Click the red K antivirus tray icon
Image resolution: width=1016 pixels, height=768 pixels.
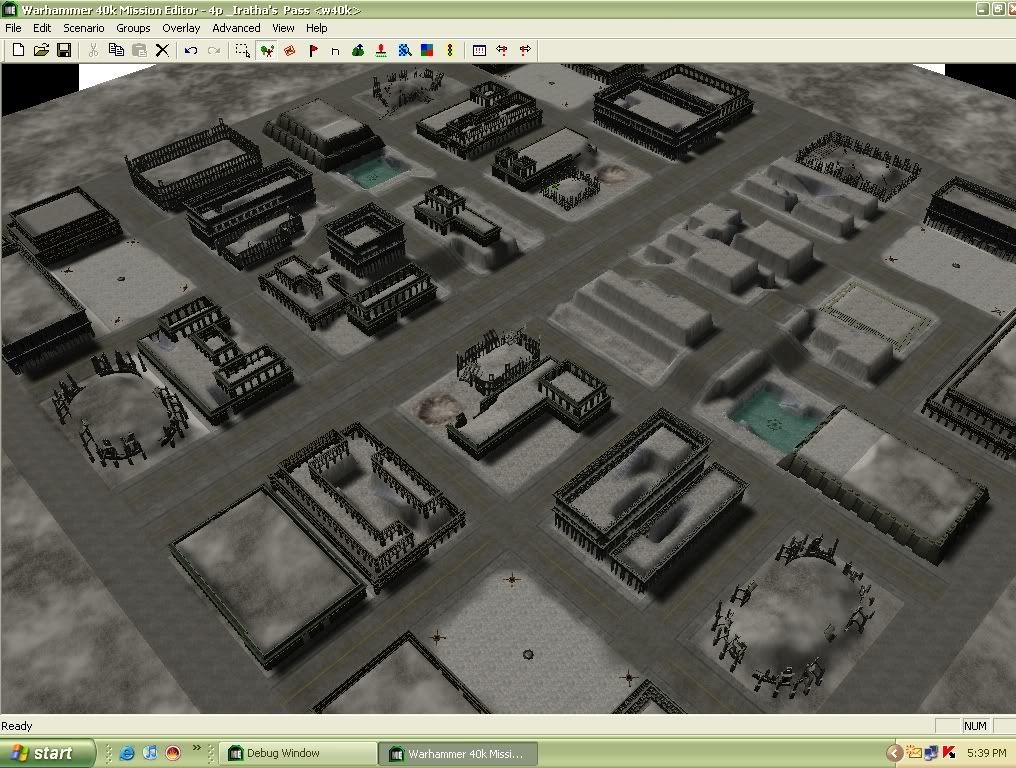949,752
